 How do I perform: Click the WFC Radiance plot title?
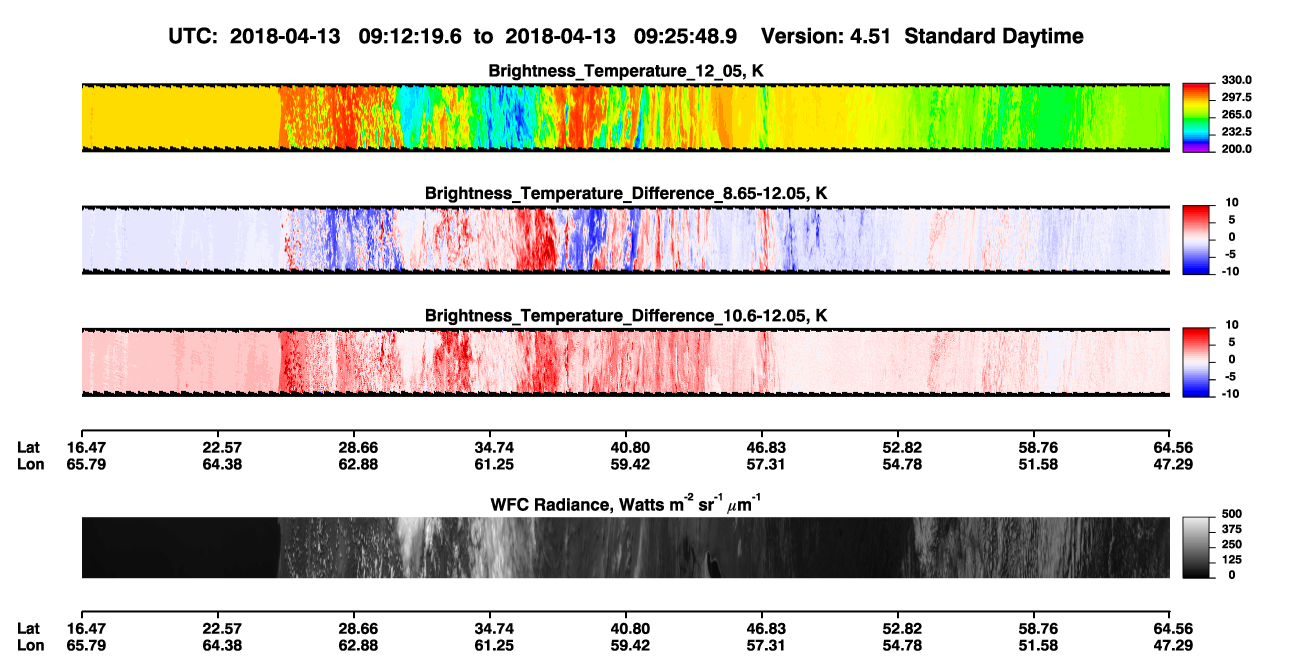point(626,503)
